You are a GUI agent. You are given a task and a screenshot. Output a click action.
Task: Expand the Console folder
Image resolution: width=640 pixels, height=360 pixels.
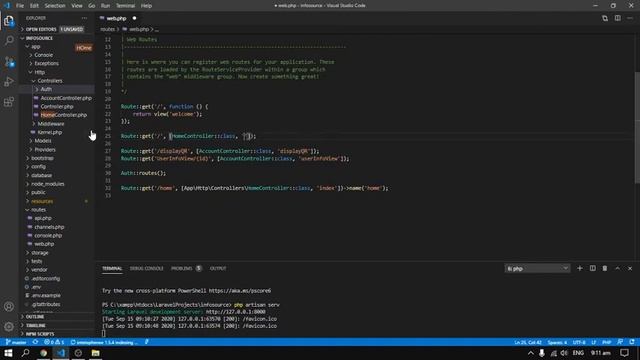click(43, 55)
